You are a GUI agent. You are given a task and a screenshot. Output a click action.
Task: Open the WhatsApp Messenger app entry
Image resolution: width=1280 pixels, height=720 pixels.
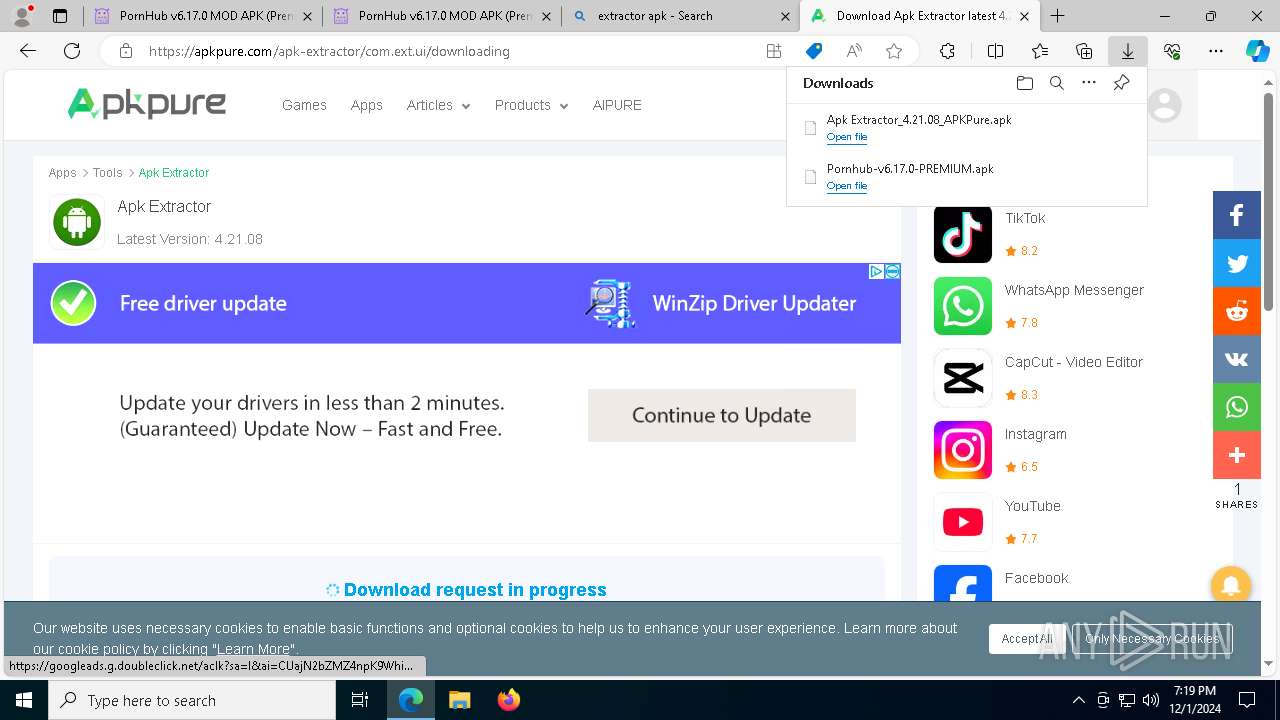coord(1040,306)
